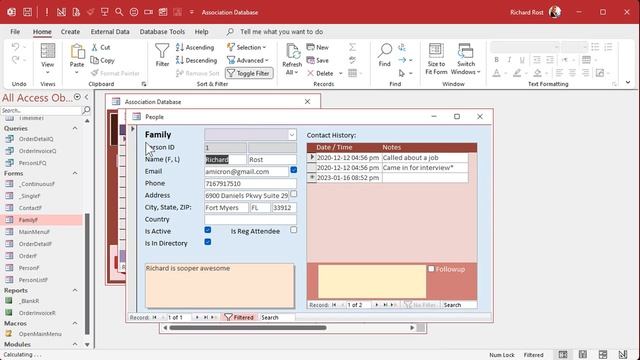Click the Save icon in the quick access toolbar
This screenshot has width=640, height=360.
point(27,12)
